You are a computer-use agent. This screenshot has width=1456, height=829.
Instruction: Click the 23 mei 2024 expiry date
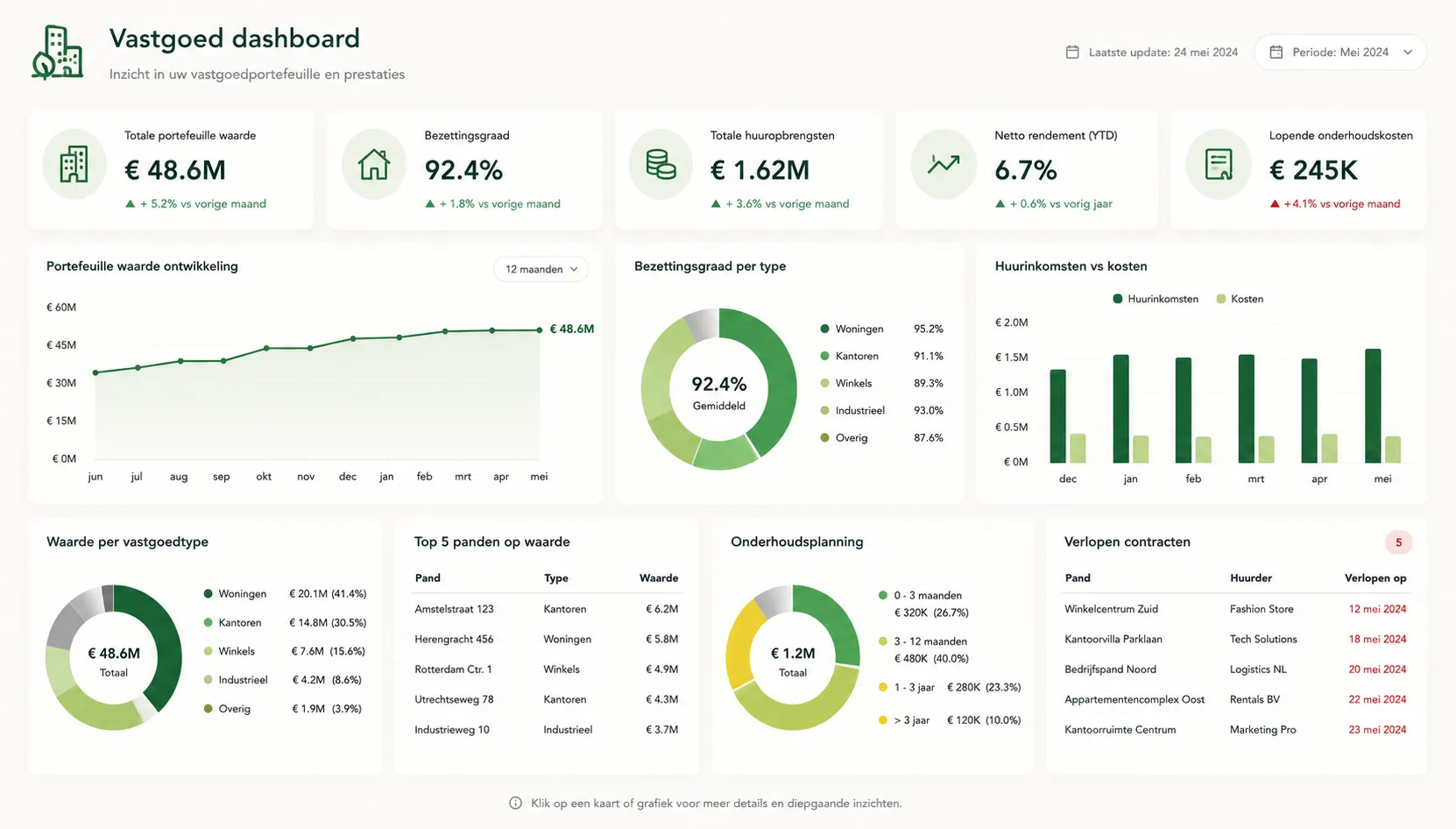pyautogui.click(x=1377, y=729)
